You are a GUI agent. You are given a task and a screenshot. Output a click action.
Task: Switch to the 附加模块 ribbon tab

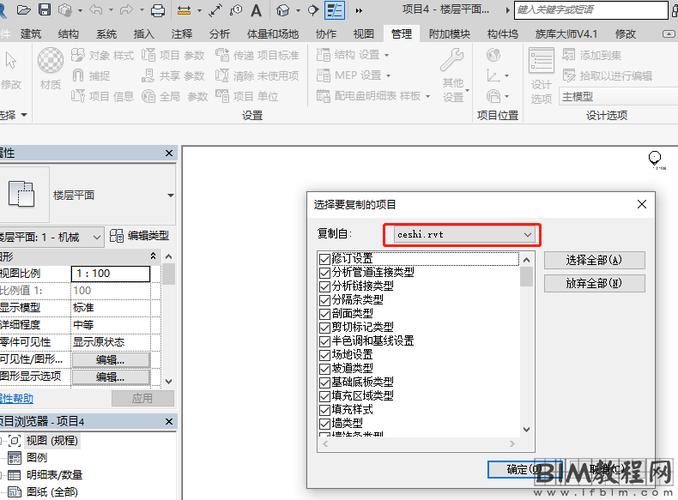tap(449, 34)
